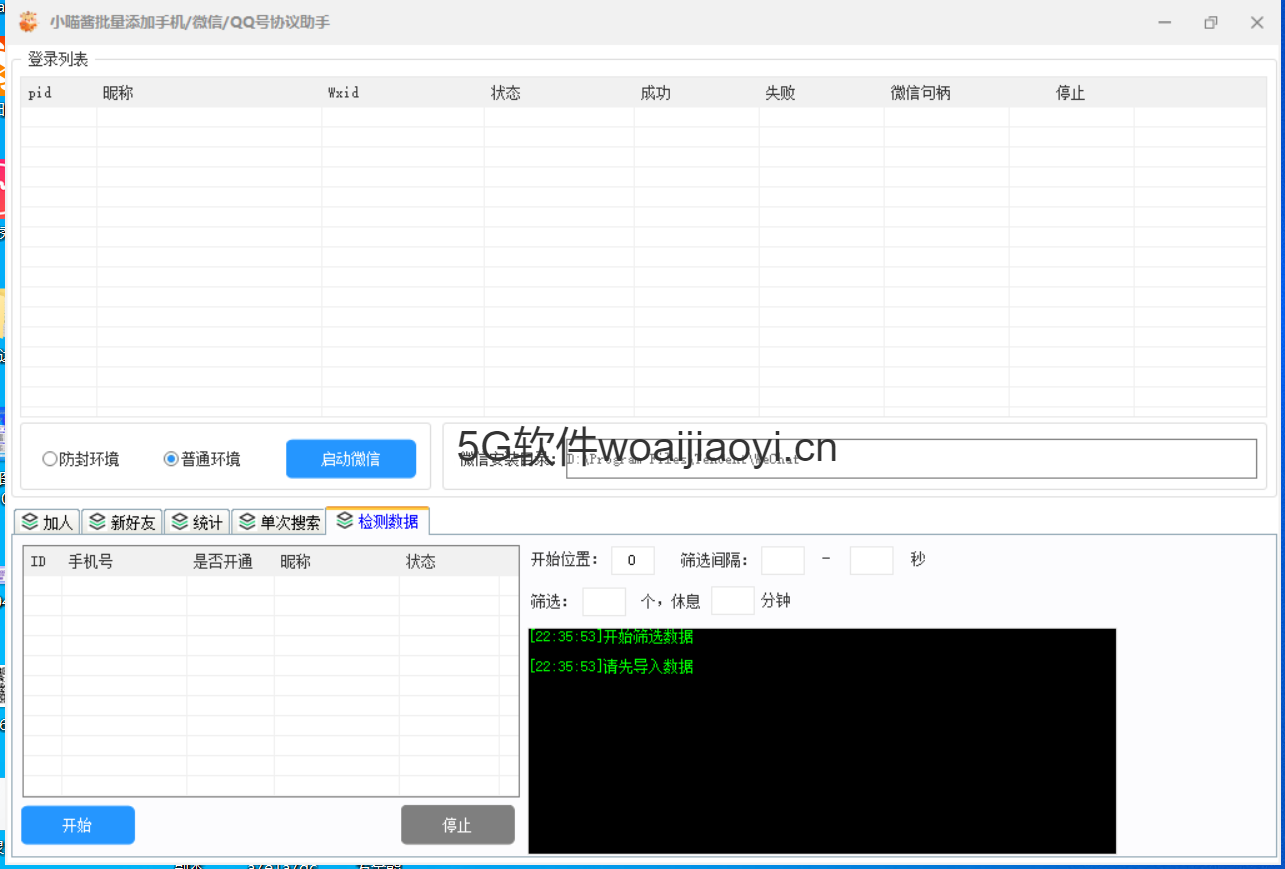Click the 开始筛选数据 log line

611,637
